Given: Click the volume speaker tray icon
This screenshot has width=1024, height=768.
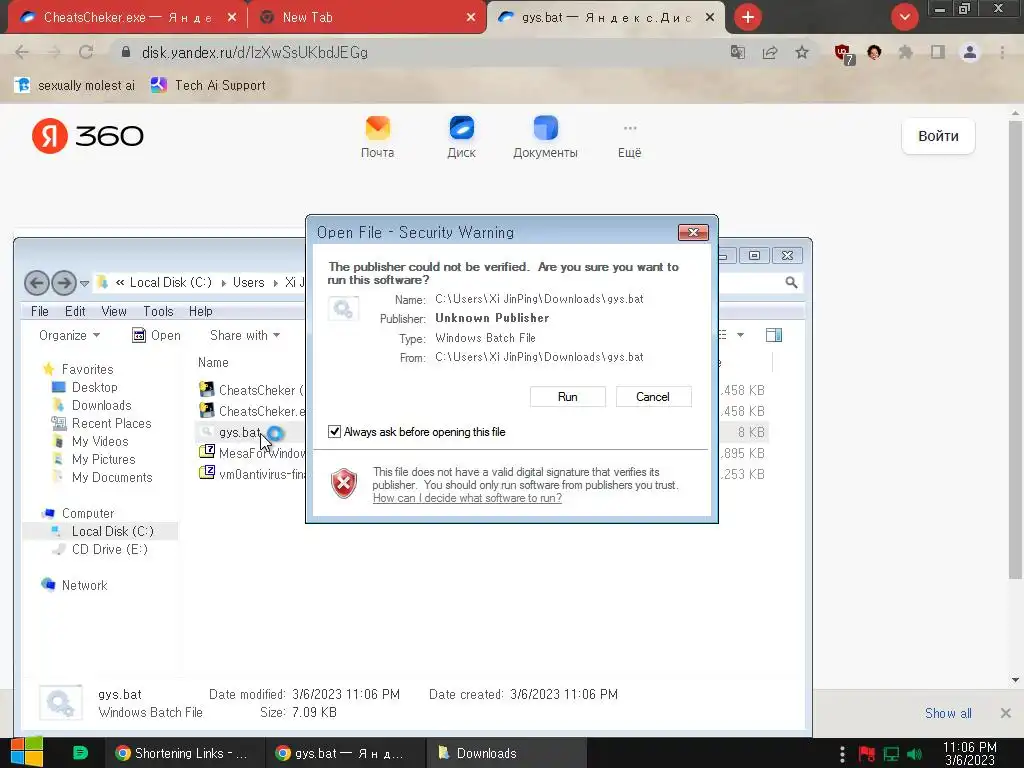Looking at the screenshot, I should pos(915,754).
